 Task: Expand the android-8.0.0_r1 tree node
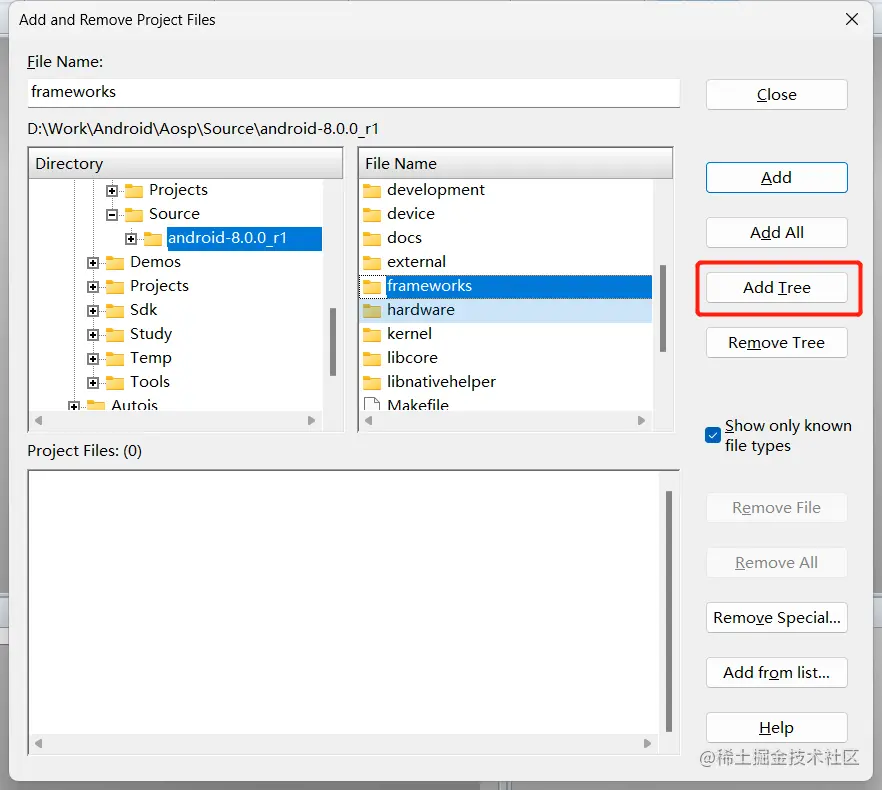tap(131, 239)
